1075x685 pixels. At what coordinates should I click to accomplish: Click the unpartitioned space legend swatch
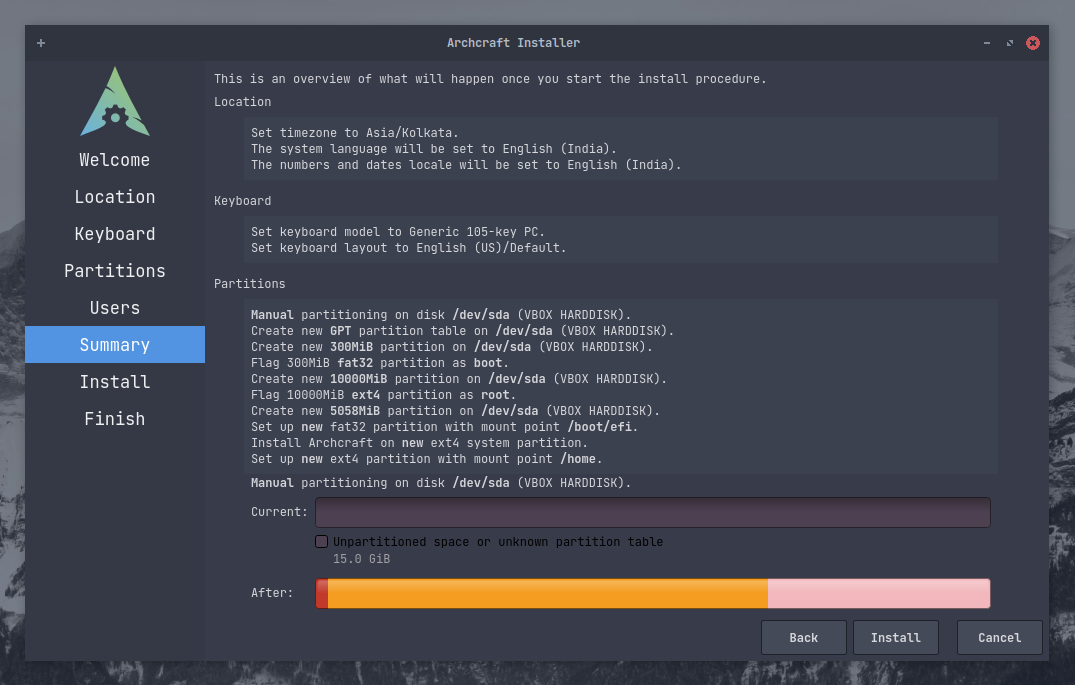(322, 542)
